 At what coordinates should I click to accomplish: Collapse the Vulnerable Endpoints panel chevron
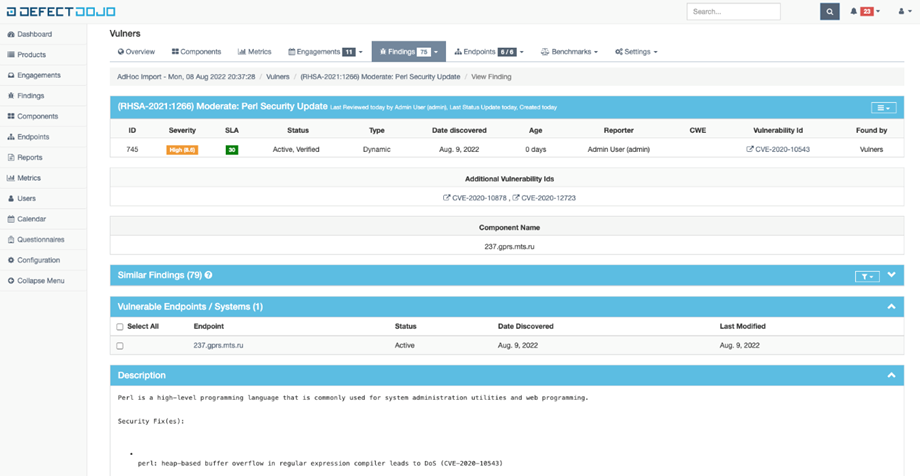(x=891, y=306)
